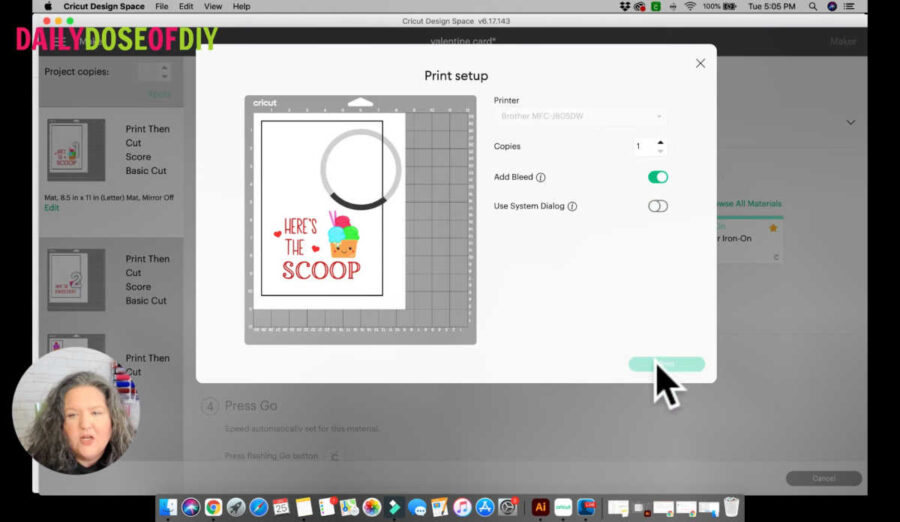900x522 pixels.
Task: Click the Cancel button in the background window
Action: click(824, 478)
